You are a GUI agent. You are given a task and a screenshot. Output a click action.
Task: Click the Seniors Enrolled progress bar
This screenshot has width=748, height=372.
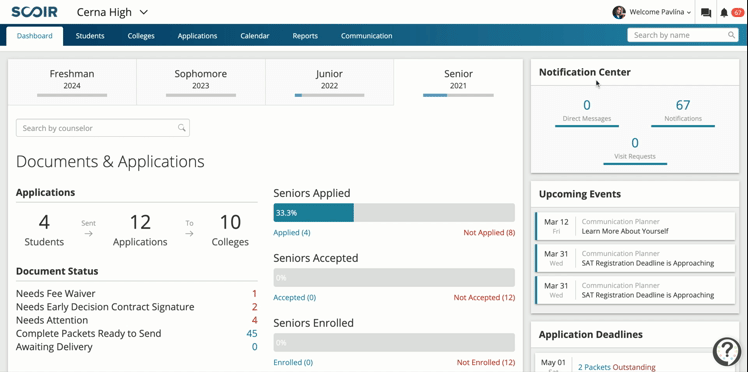[x=394, y=342]
